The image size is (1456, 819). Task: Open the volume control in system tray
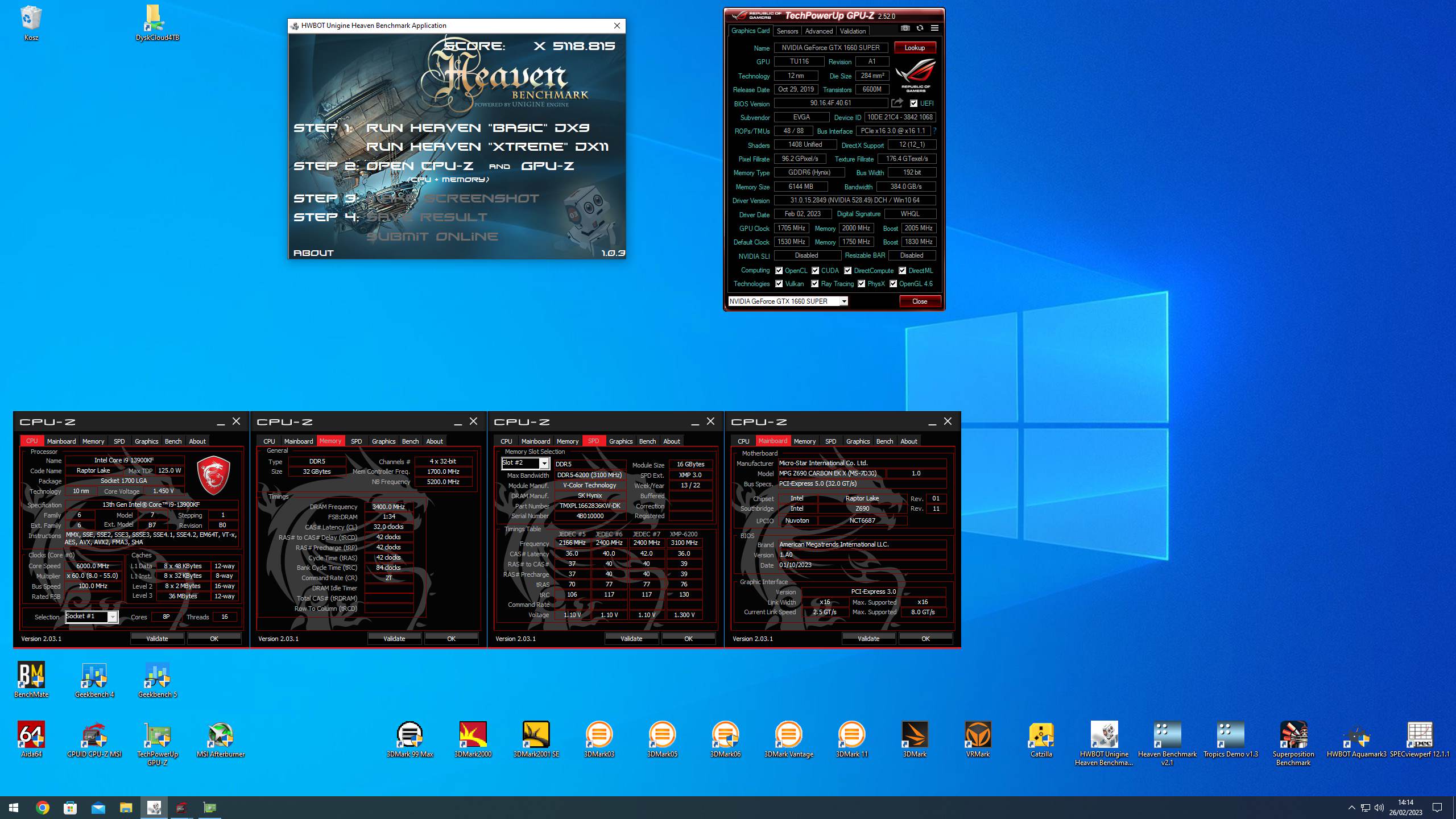1379,808
